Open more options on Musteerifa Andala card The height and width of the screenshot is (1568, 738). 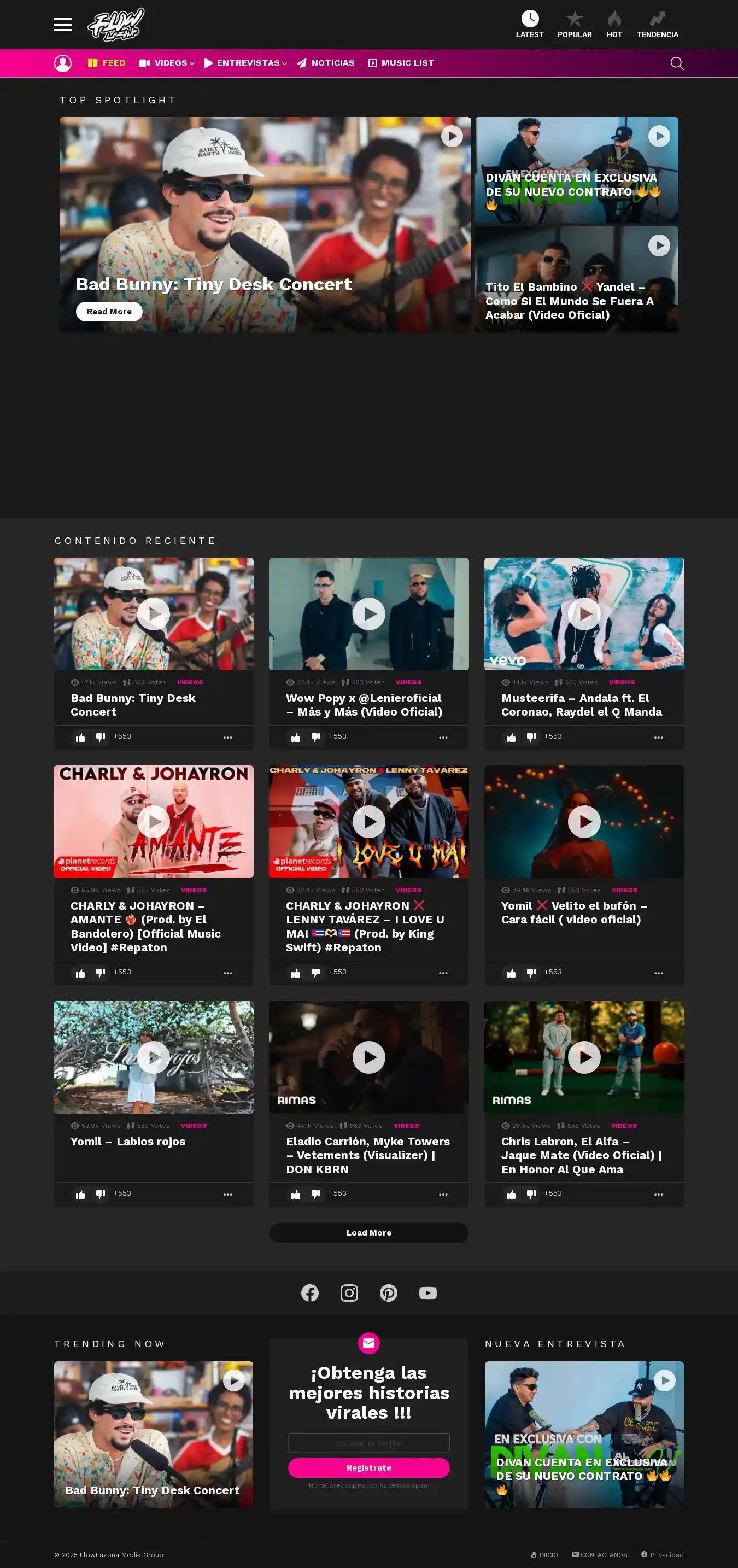pos(658,737)
